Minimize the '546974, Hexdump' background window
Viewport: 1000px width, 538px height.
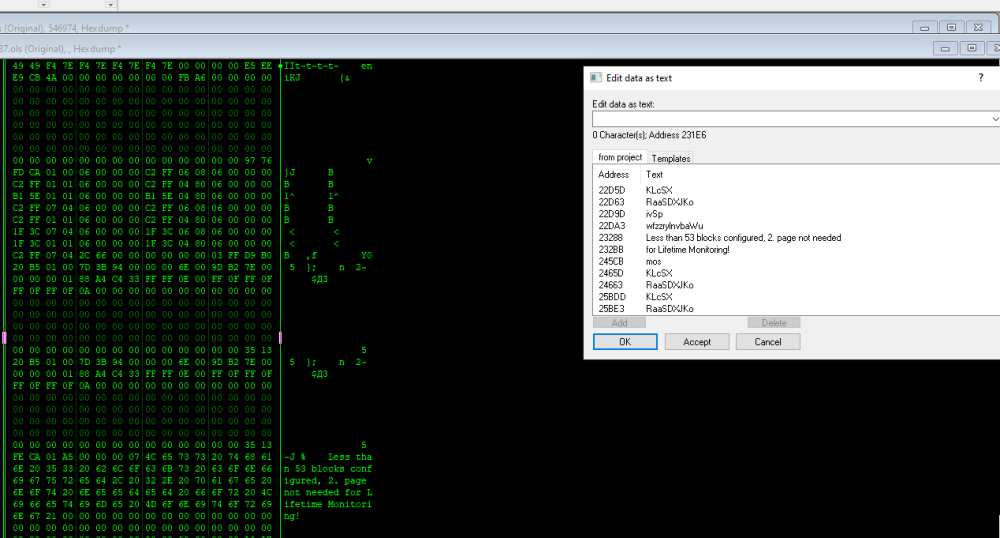point(924,27)
